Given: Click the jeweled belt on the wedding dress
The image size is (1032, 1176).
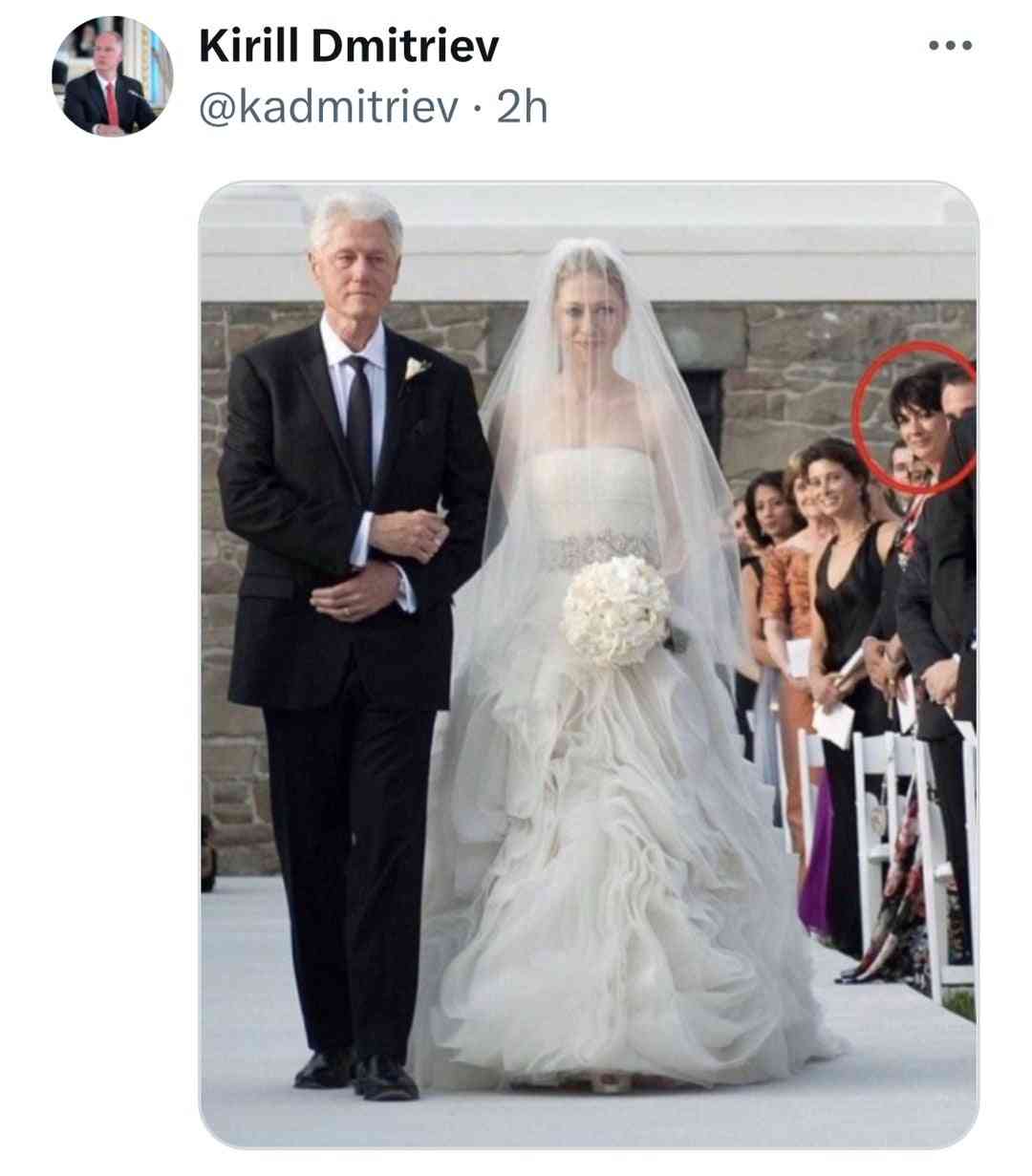Looking at the screenshot, I should click(599, 548).
